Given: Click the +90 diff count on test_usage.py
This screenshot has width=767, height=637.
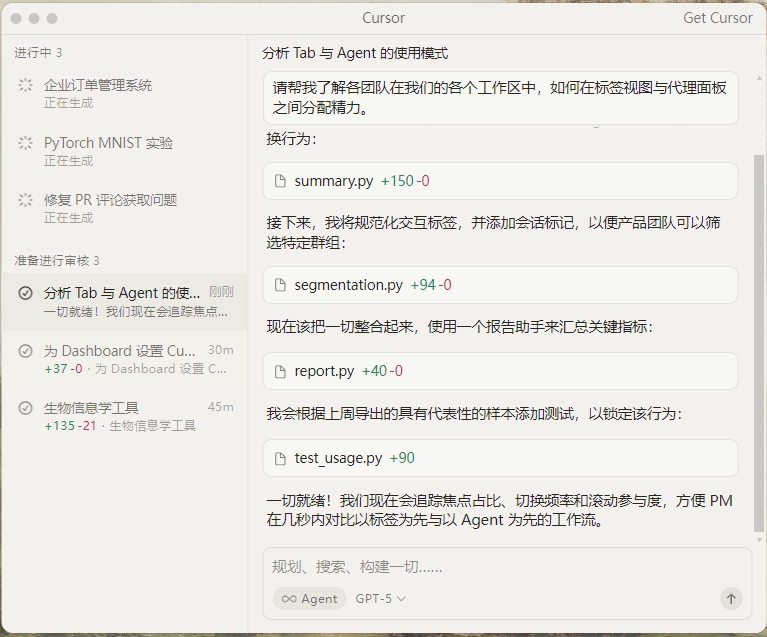Looking at the screenshot, I should point(402,458).
